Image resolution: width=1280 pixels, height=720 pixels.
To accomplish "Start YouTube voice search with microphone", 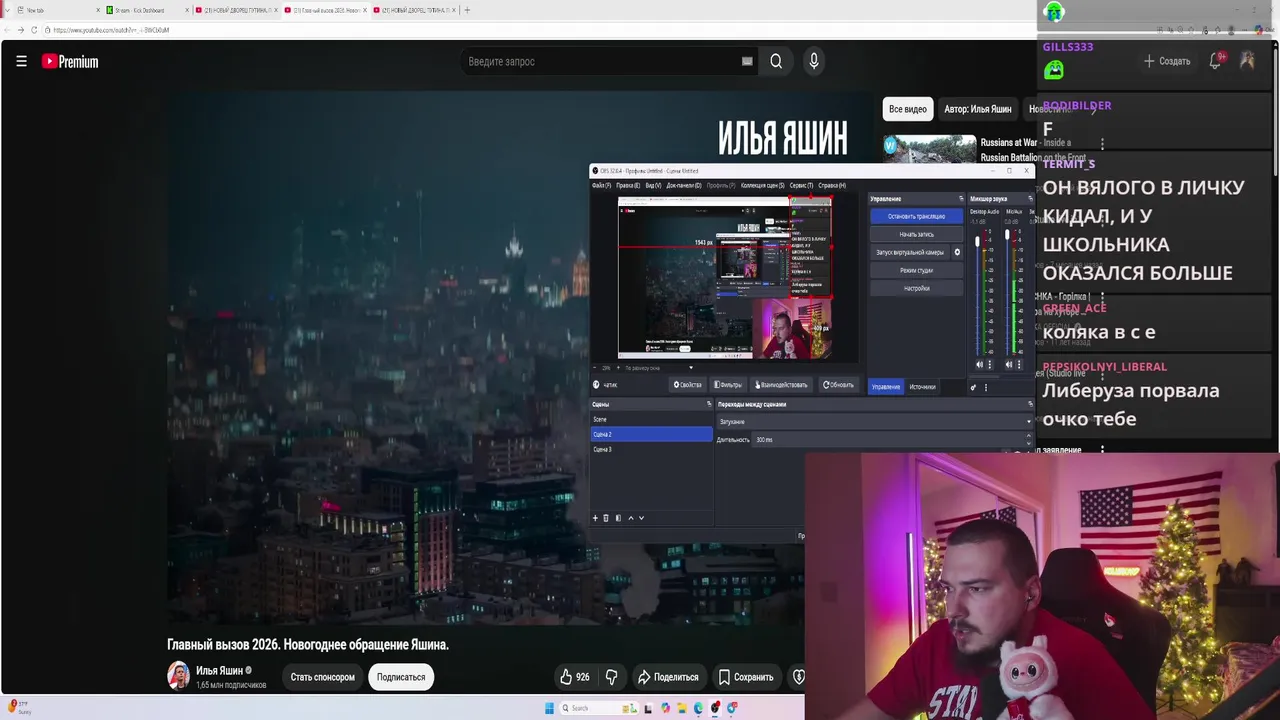I will click(x=814, y=61).
